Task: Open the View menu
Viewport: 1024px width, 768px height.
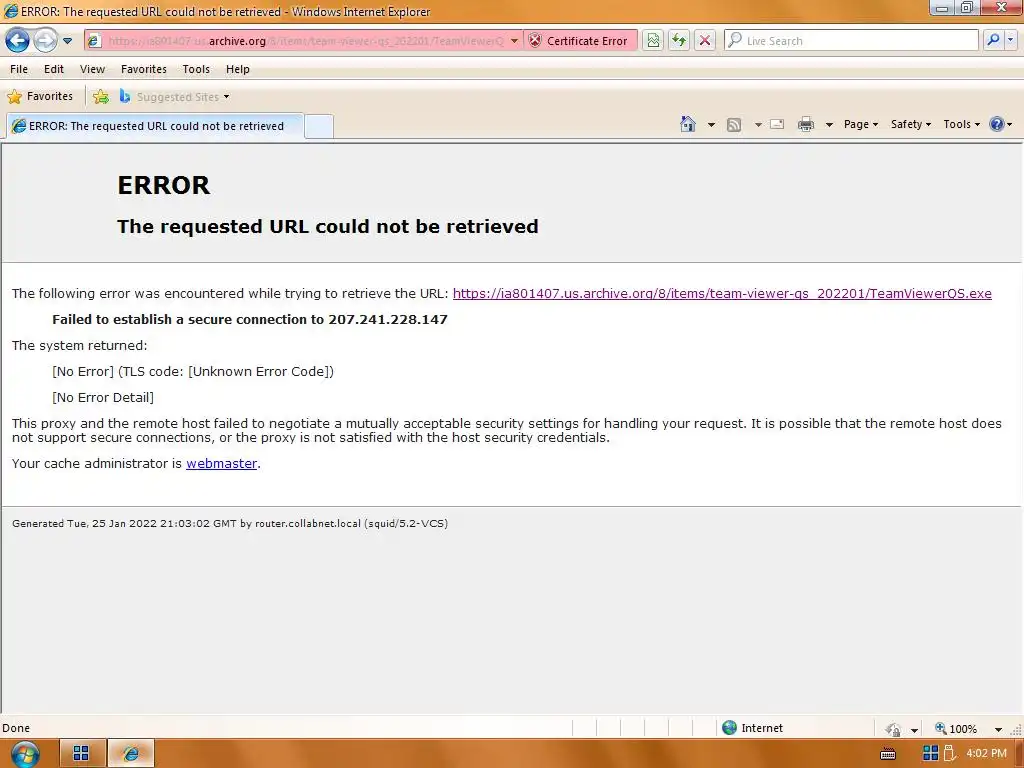Action: pos(92,69)
